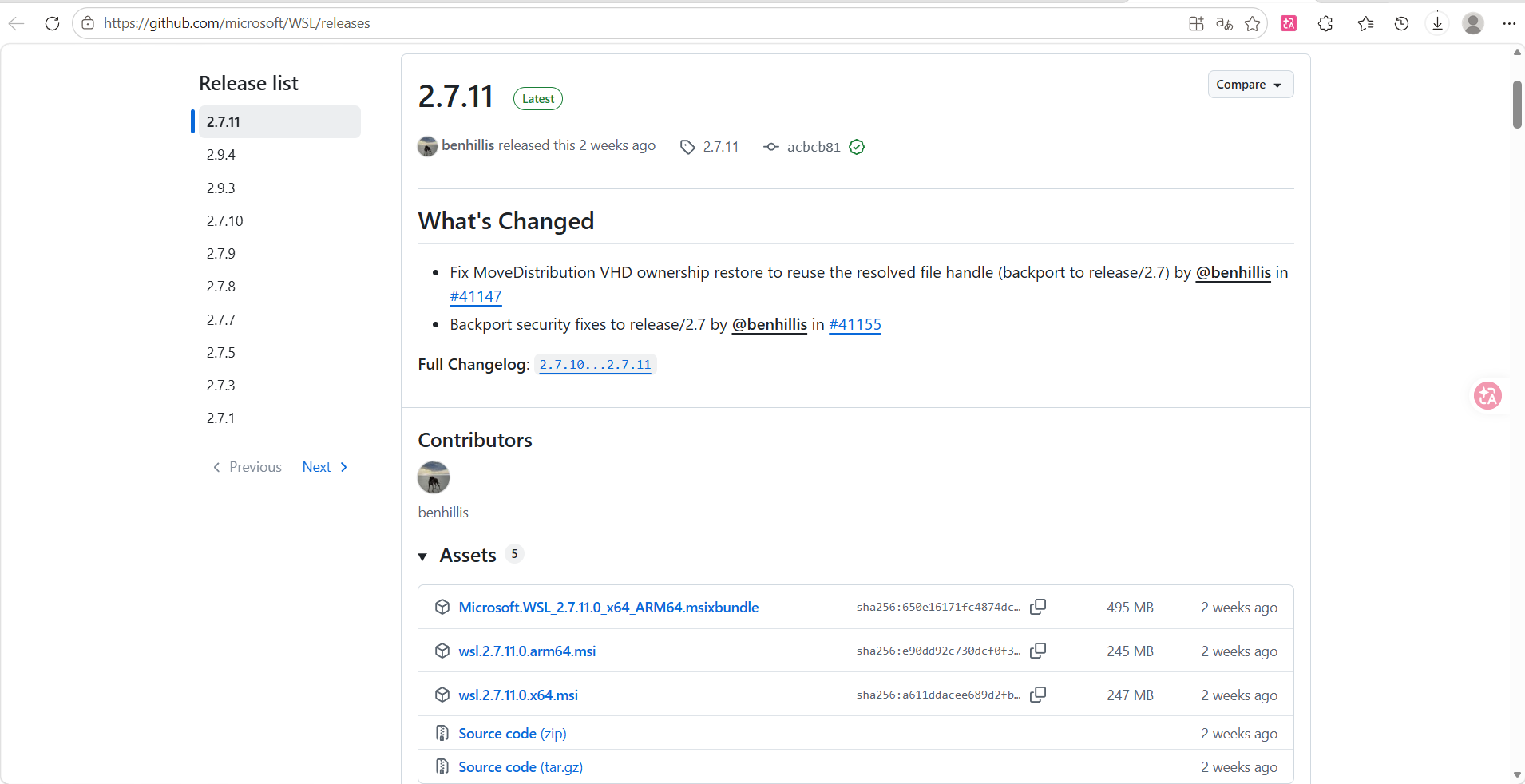This screenshot has width=1525, height=784.
Task: Click the verified commit checkmark badge
Action: coord(857,147)
